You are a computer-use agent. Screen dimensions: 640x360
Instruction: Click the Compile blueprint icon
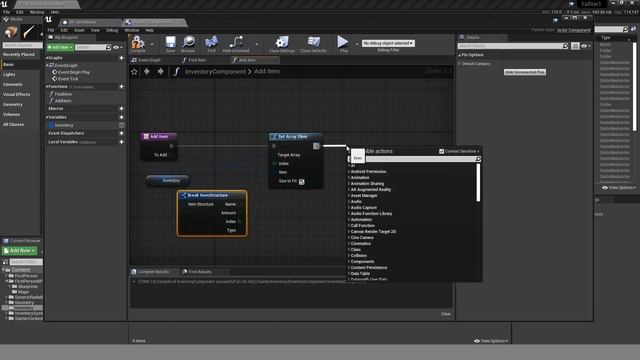[x=138, y=42]
